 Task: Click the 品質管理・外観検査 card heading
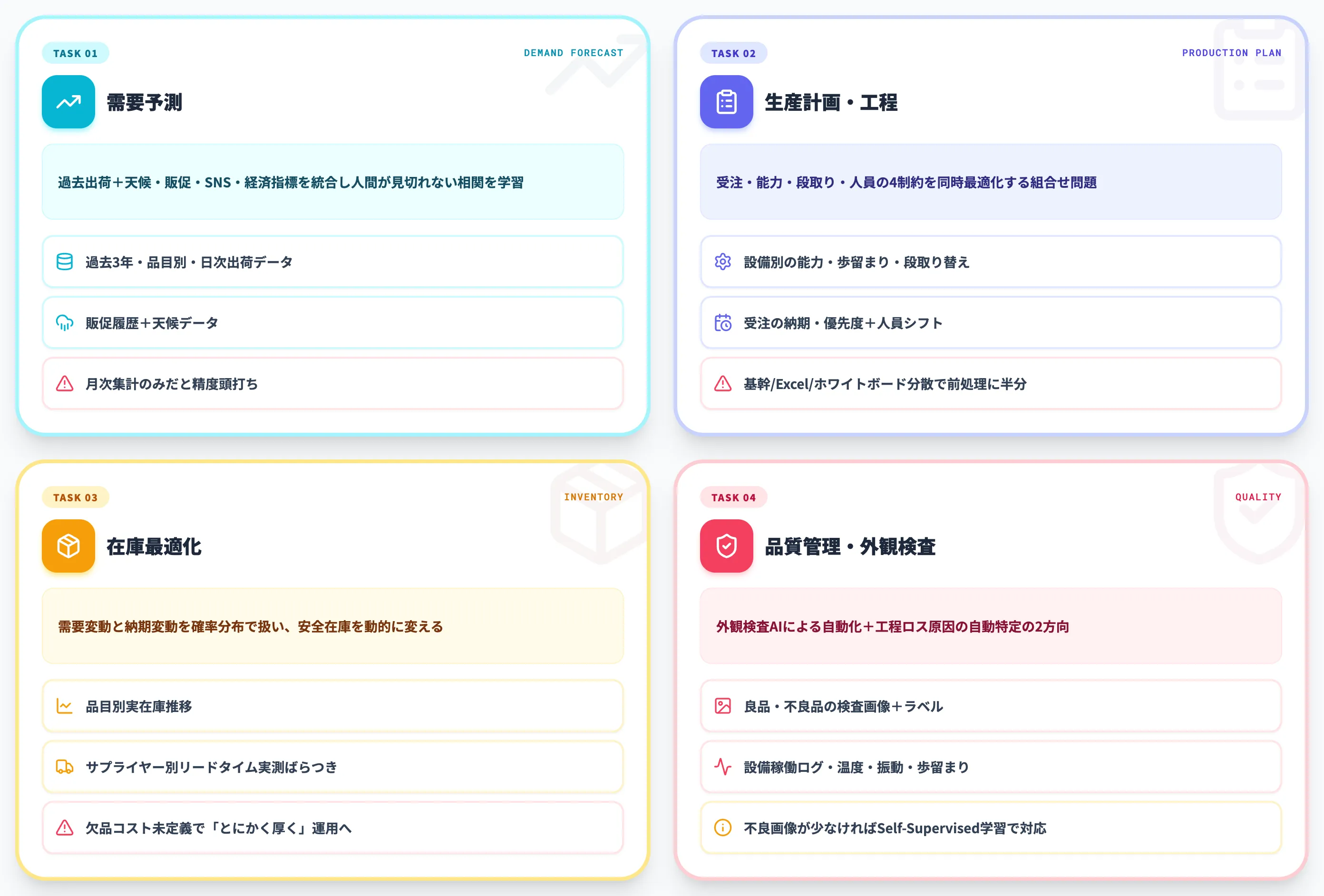point(850,546)
